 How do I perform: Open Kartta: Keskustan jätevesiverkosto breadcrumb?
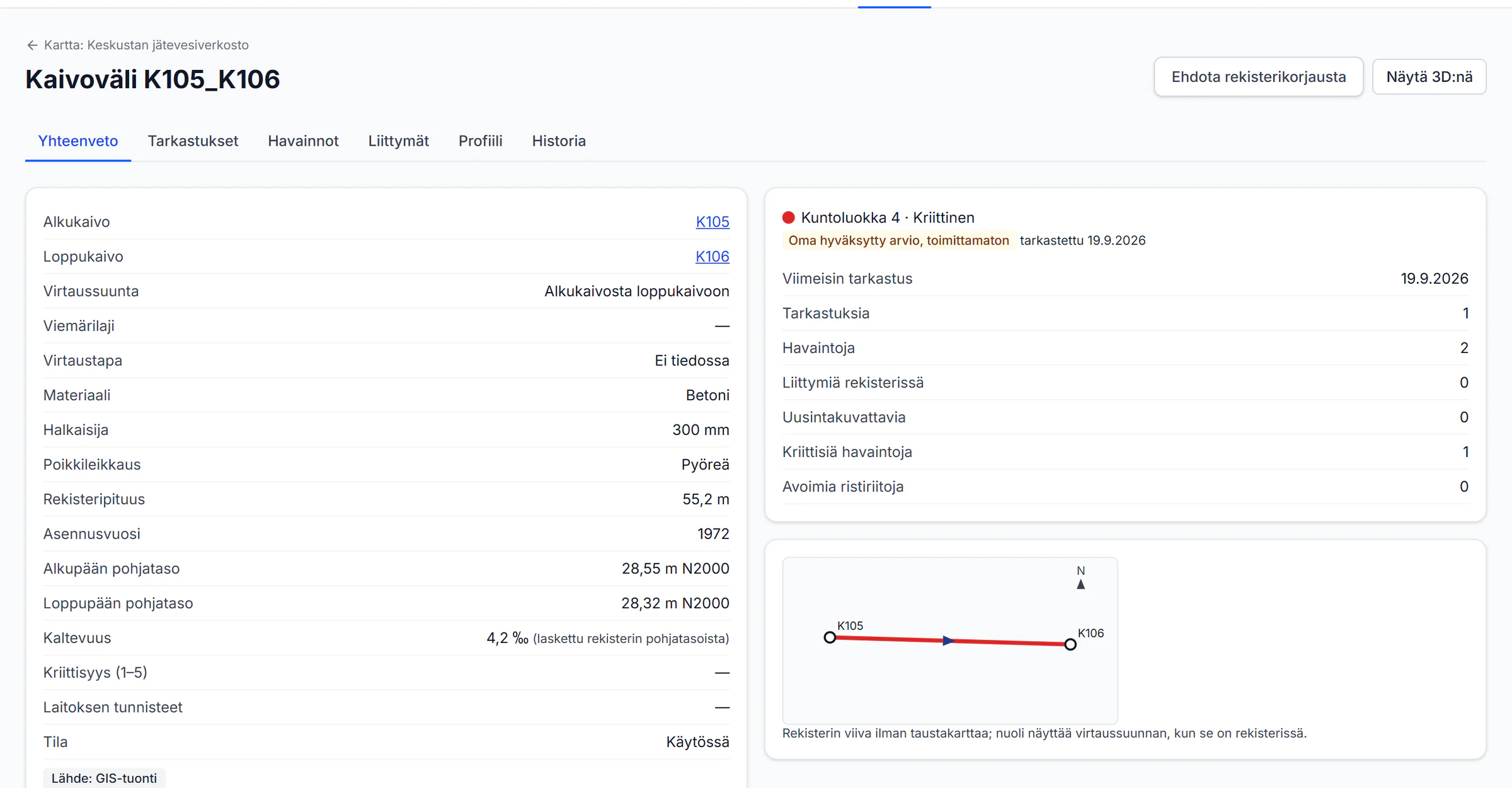[146, 45]
